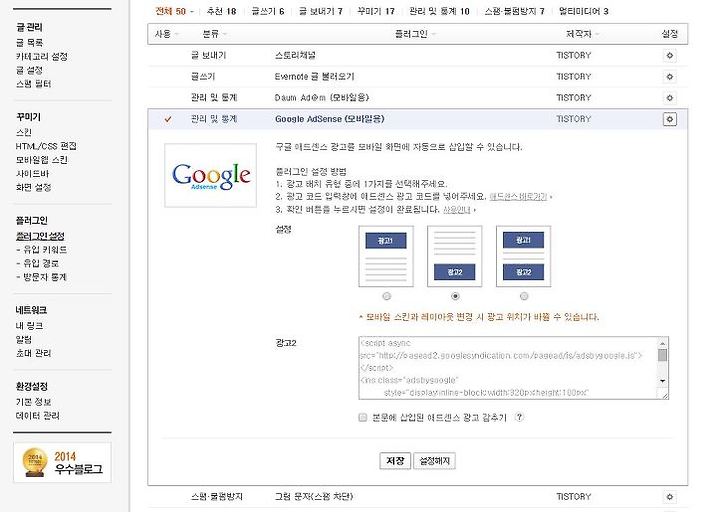Open 데이터 관리 in the sidebar

point(38,416)
